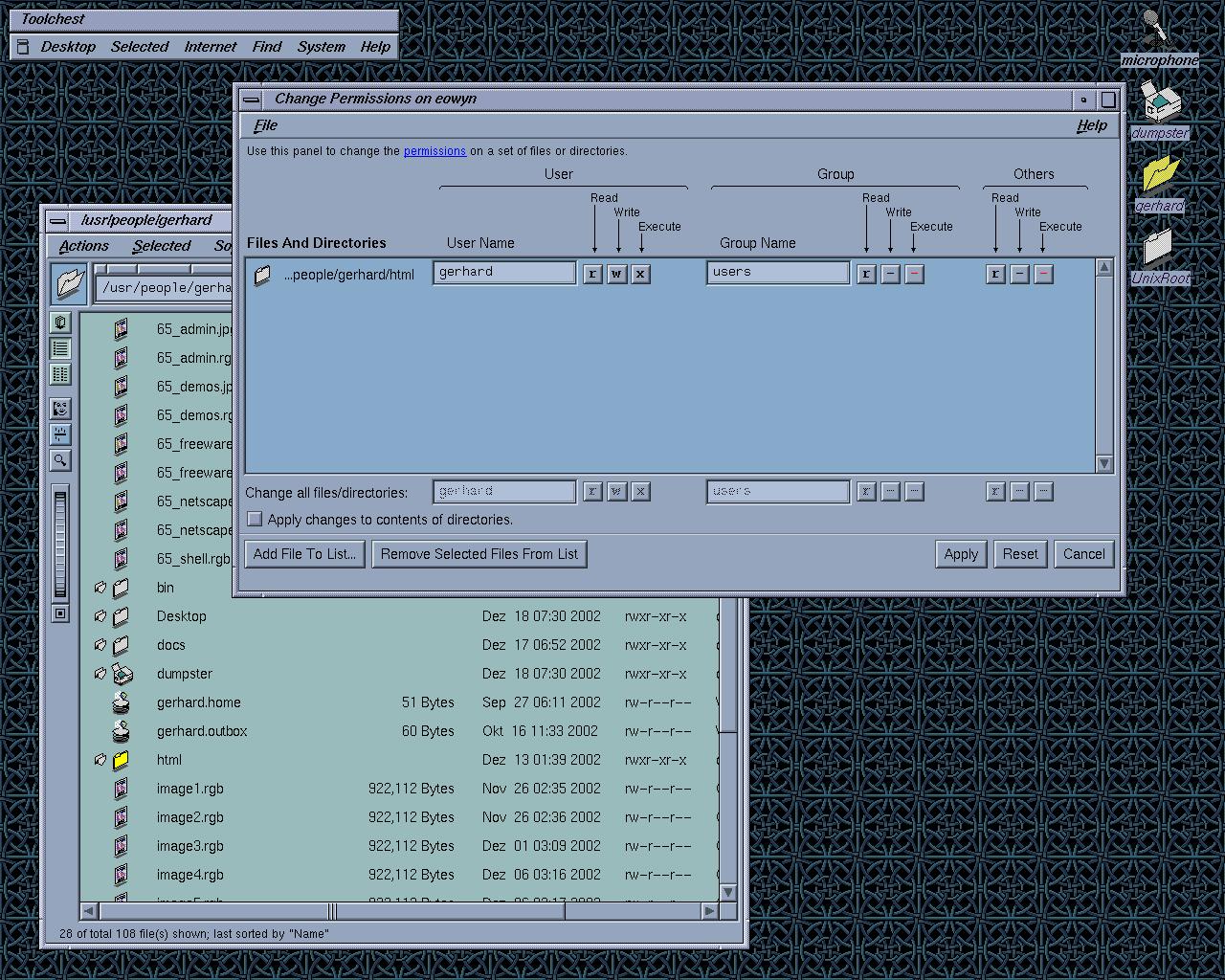The height and width of the screenshot is (980, 1225).
Task: Toggle Others read permission for html
Action: [995, 275]
